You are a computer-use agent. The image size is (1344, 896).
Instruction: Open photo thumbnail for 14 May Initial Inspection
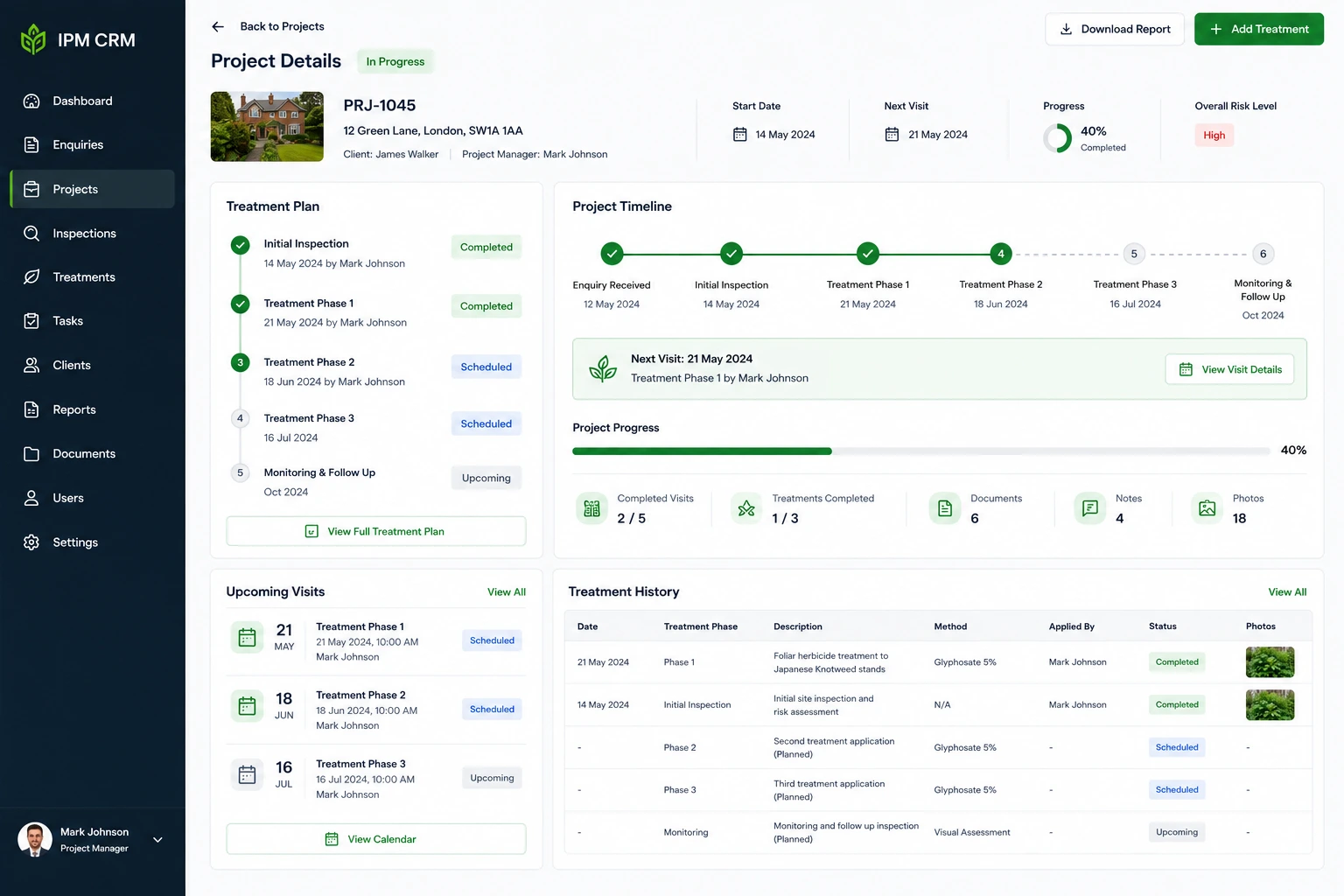click(x=1270, y=705)
